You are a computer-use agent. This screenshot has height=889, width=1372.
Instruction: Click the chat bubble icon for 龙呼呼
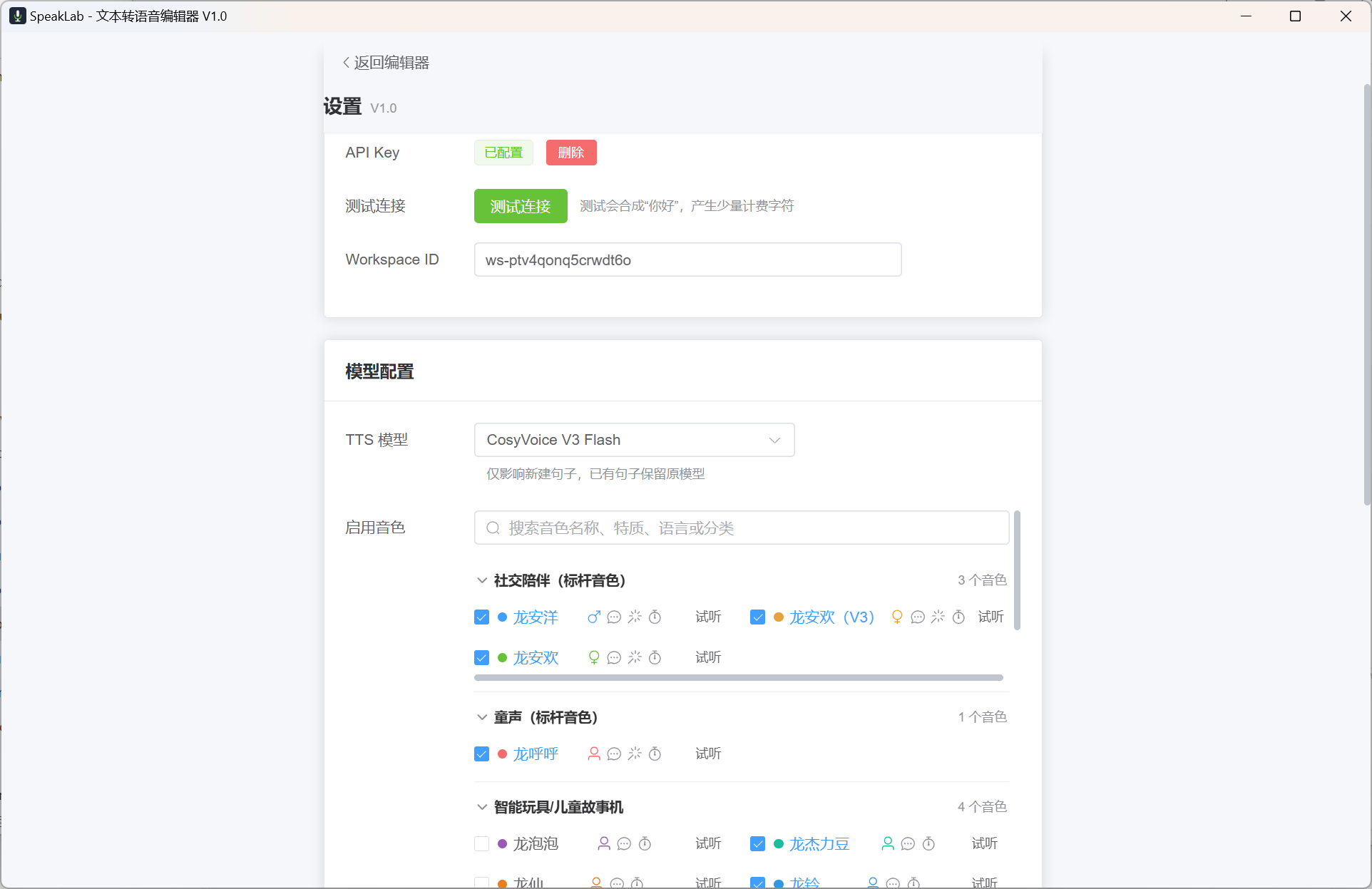point(614,754)
